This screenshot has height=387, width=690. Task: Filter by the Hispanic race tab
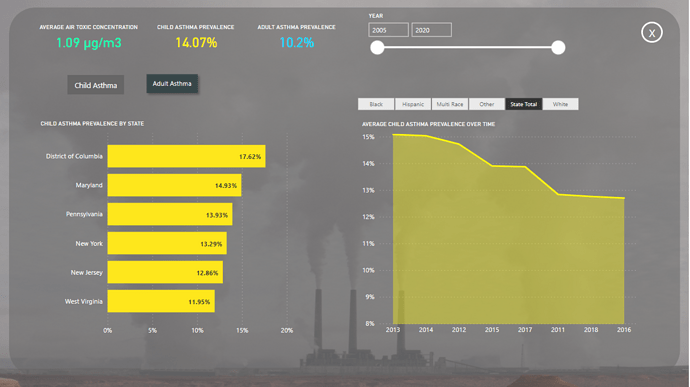coord(413,104)
